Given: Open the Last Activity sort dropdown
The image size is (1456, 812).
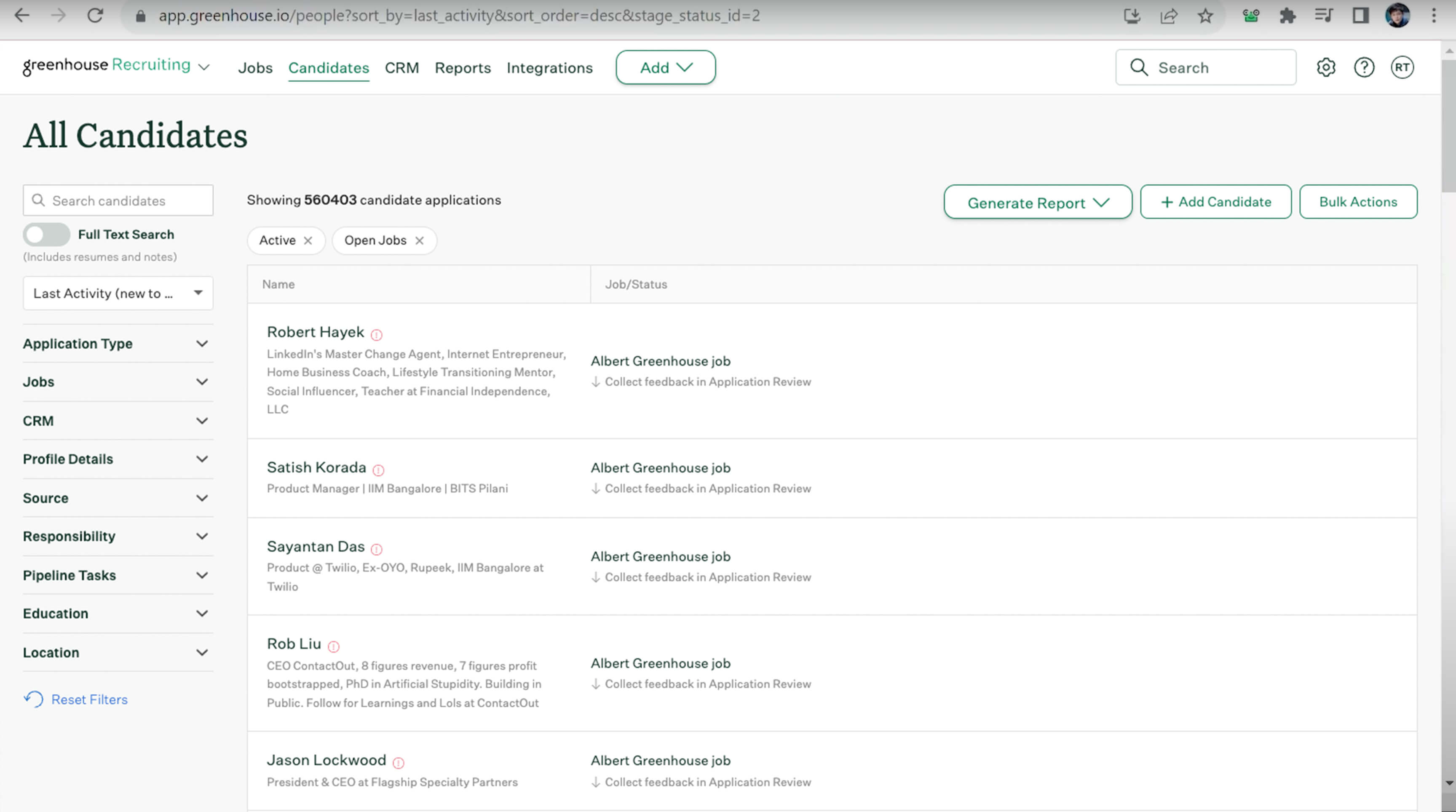Looking at the screenshot, I should [118, 293].
